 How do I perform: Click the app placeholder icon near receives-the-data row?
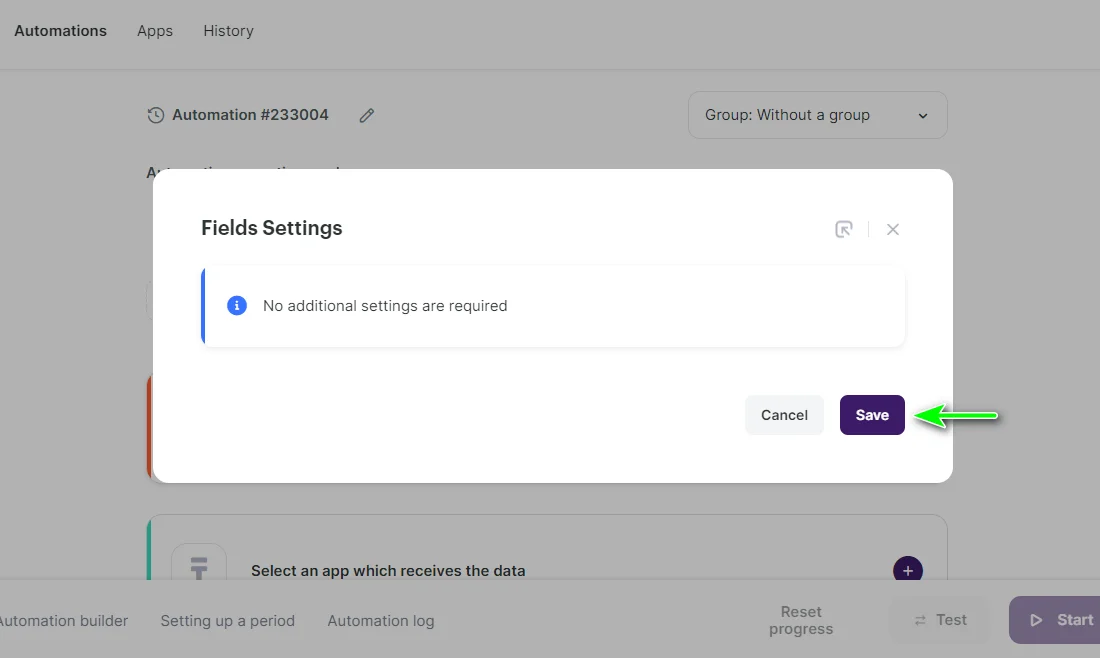tap(198, 570)
